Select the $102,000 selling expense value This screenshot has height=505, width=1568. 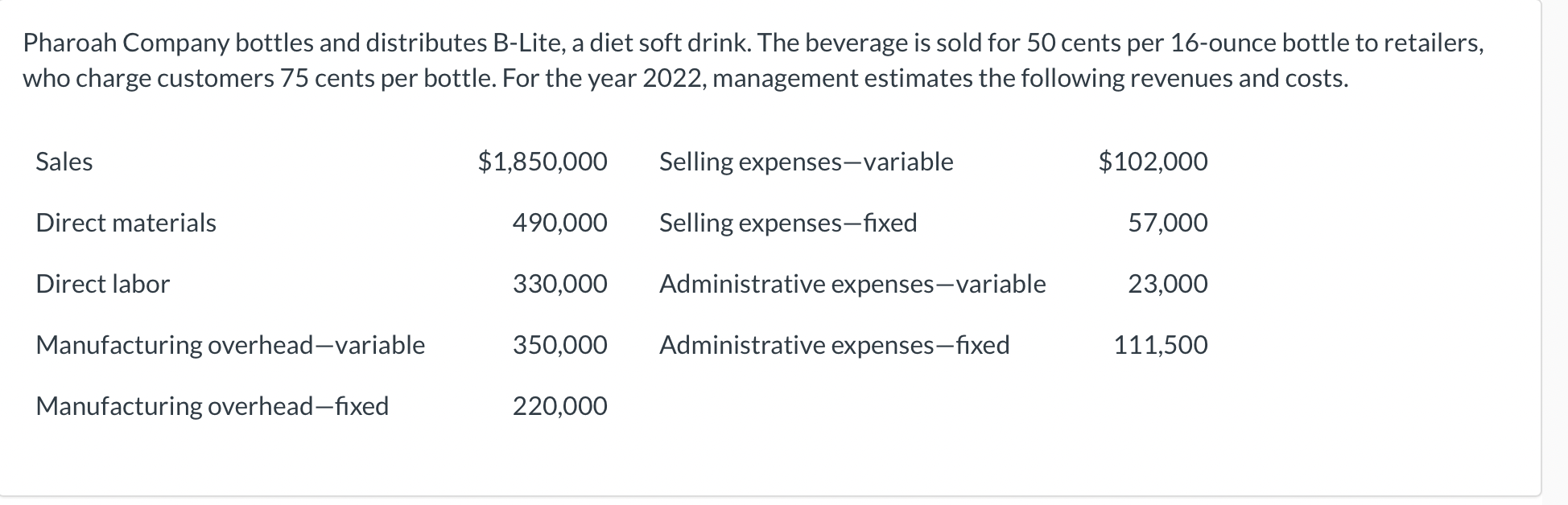click(x=1153, y=162)
